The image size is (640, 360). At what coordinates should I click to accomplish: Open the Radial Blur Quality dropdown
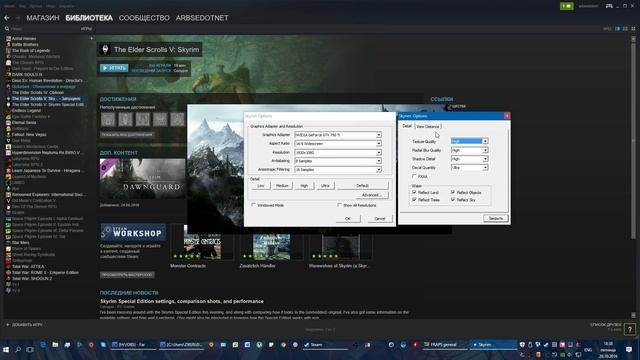469,150
